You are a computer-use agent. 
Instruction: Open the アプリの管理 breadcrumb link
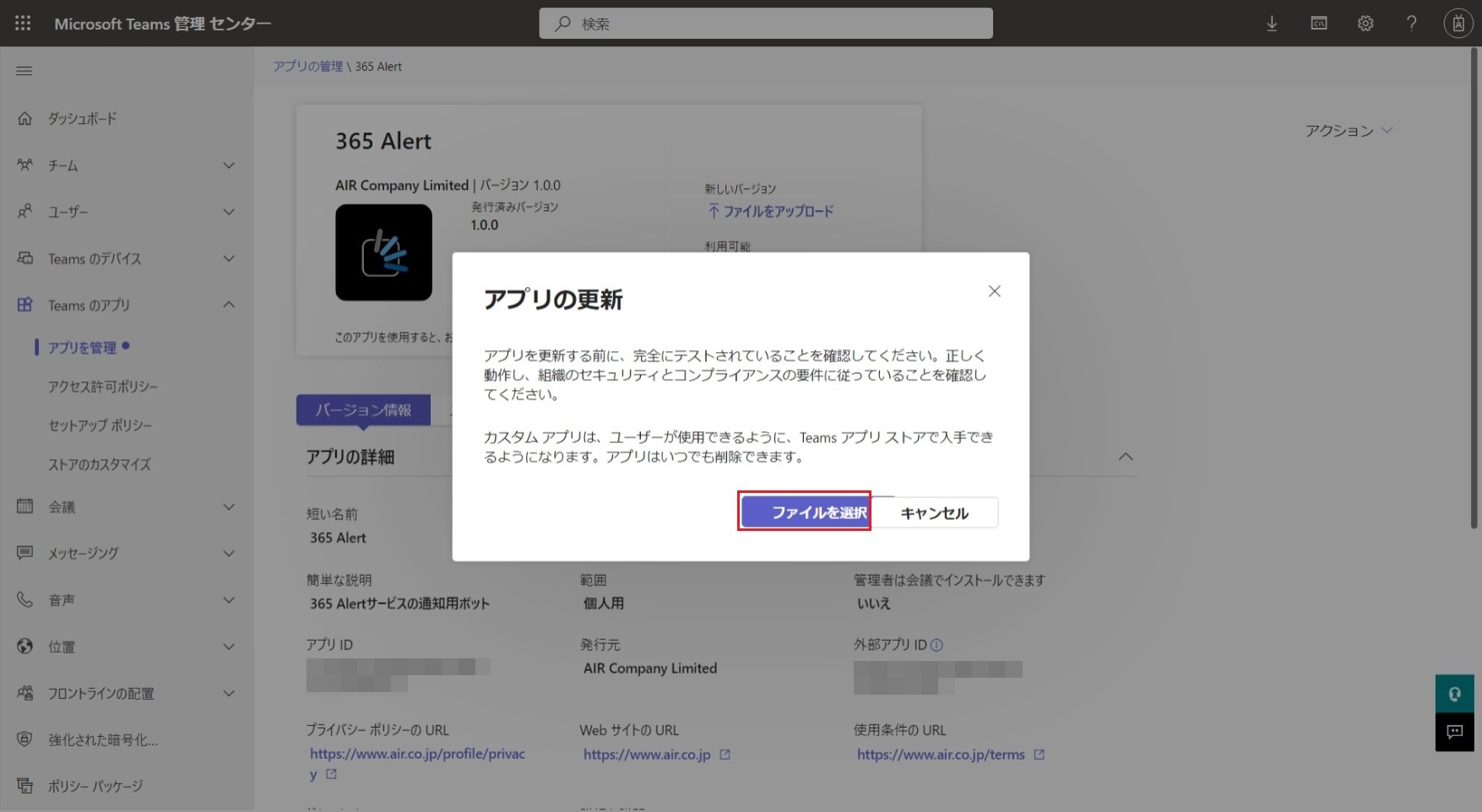(x=307, y=67)
